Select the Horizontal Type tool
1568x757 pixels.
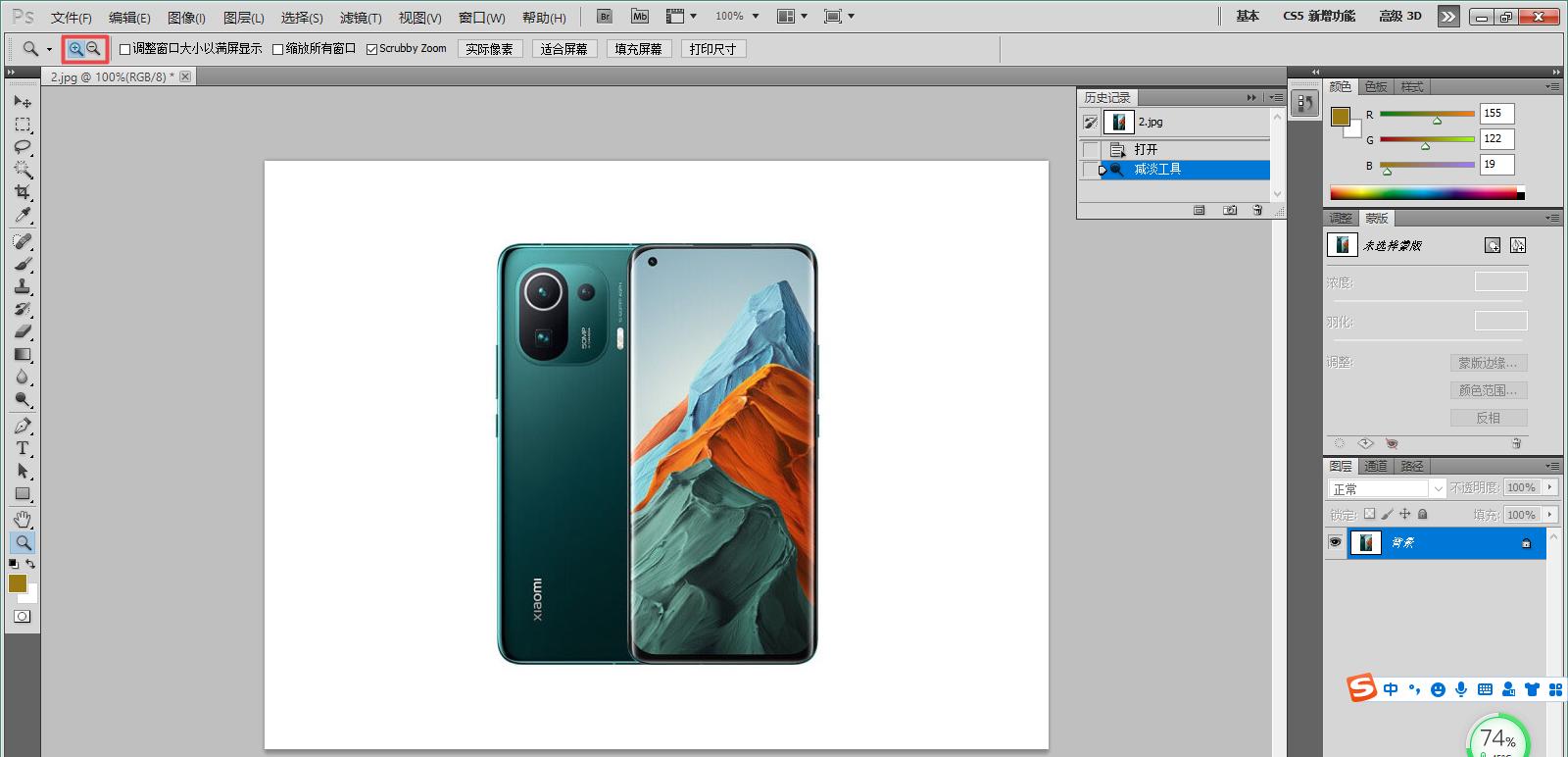point(23,448)
